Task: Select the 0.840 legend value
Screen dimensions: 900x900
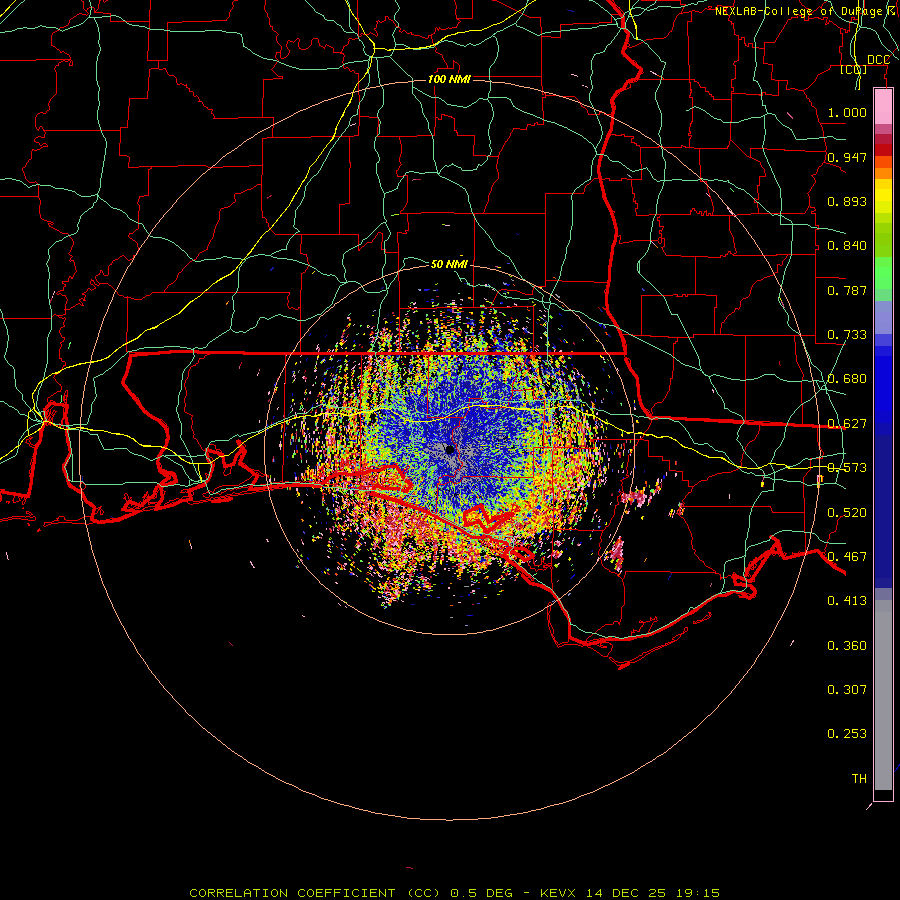Action: tap(847, 246)
